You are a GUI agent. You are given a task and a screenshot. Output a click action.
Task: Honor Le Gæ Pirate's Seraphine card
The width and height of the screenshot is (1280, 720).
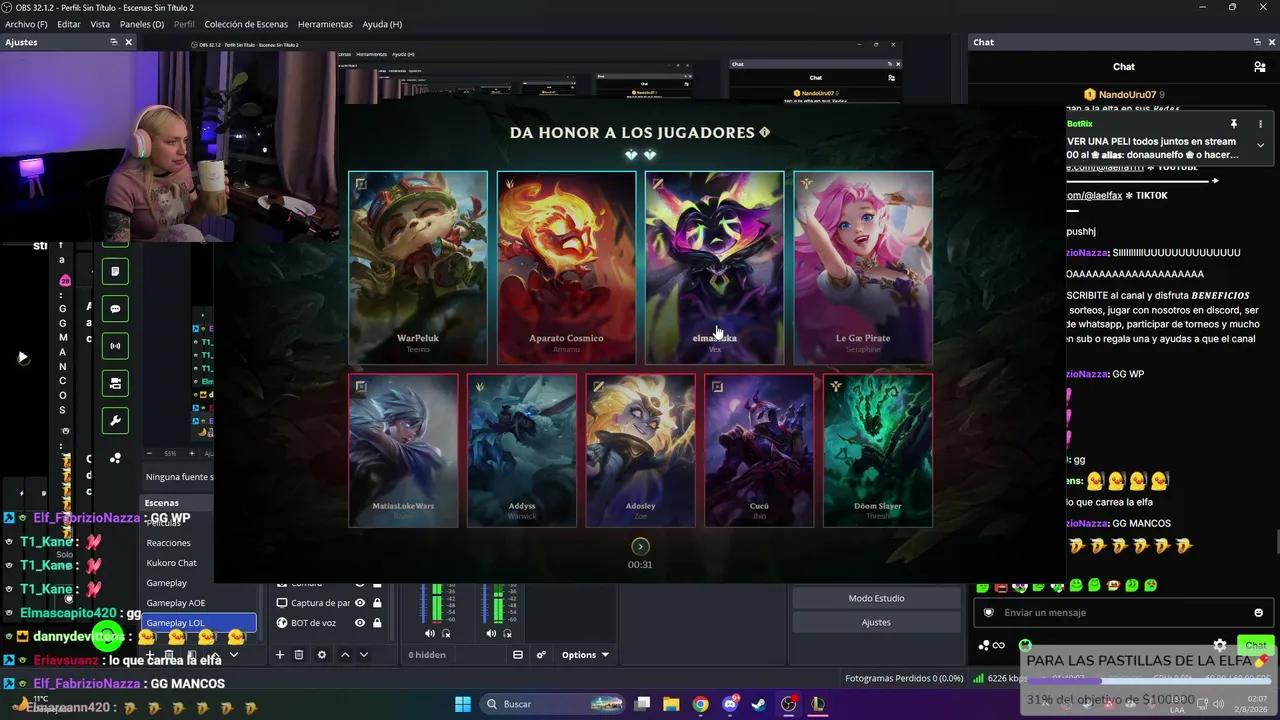[x=863, y=268]
